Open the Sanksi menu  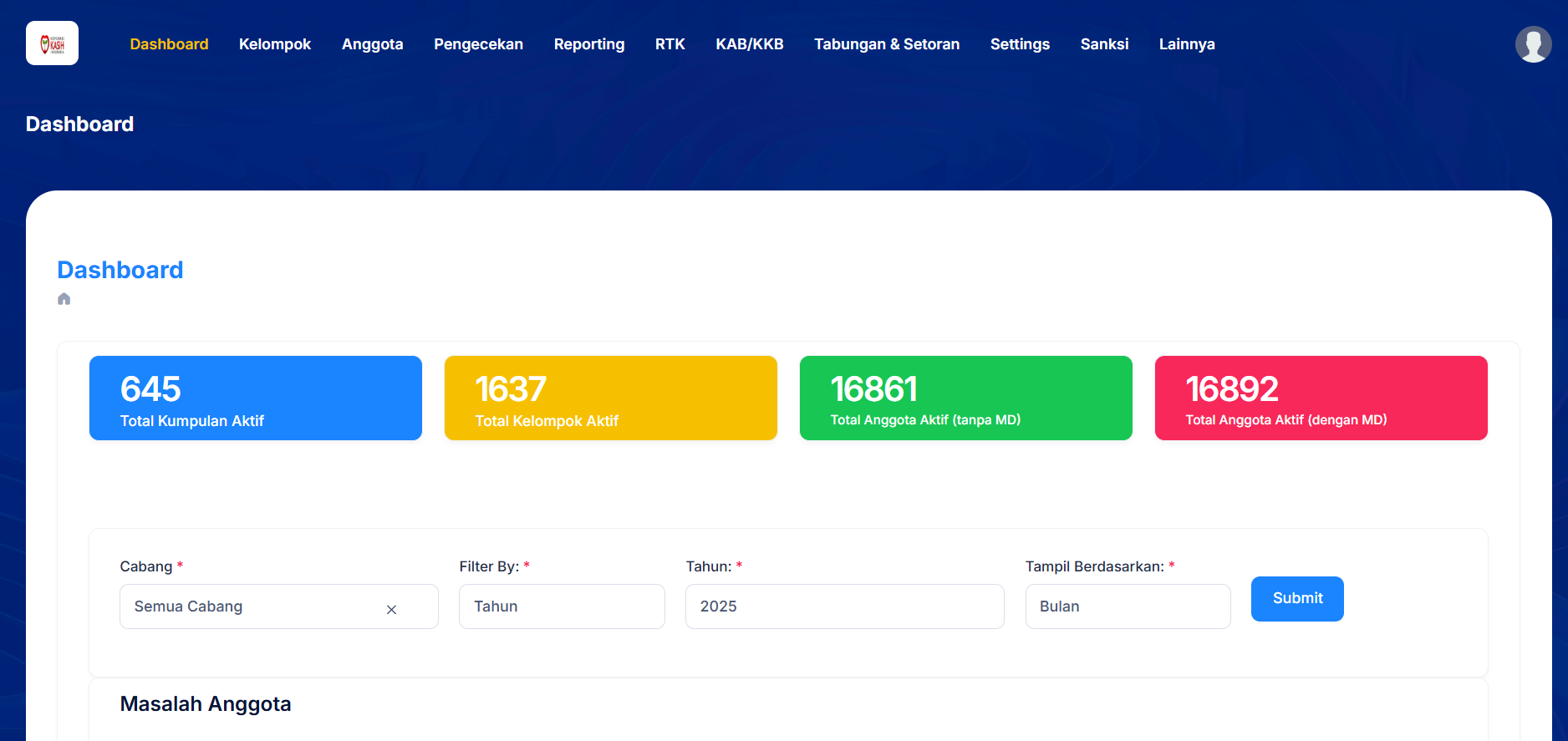1104,44
